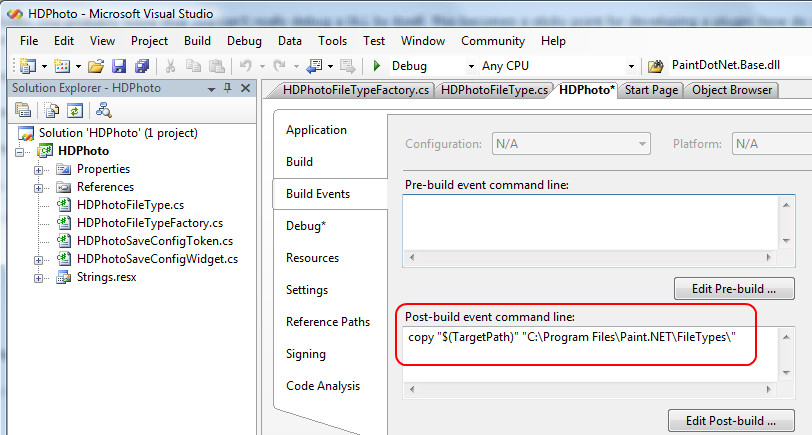The height and width of the screenshot is (435, 812).
Task: Select the Resources properties page
Action: tap(312, 258)
